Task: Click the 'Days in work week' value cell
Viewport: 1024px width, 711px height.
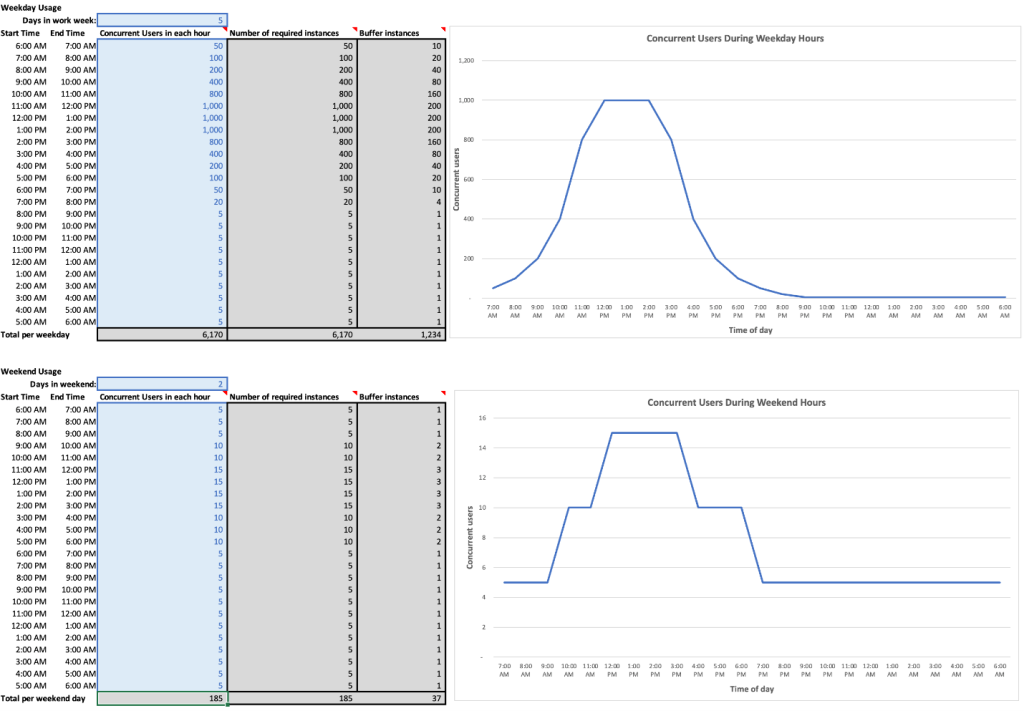Action: coord(162,20)
